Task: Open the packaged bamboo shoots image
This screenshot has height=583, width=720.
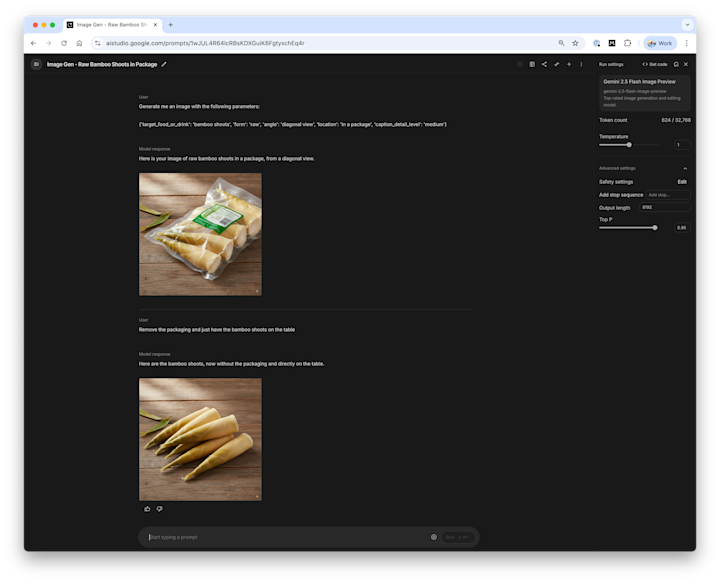Action: (200, 234)
